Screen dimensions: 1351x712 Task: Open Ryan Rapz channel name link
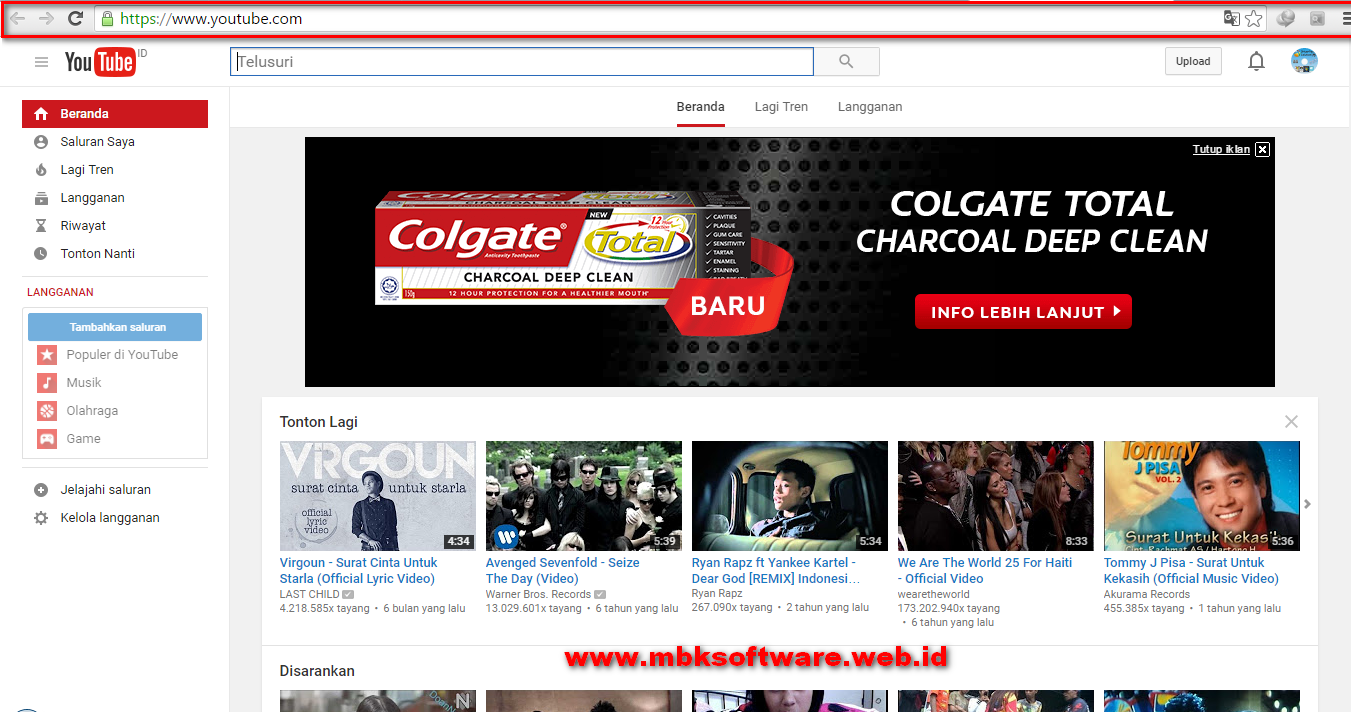pos(717,594)
